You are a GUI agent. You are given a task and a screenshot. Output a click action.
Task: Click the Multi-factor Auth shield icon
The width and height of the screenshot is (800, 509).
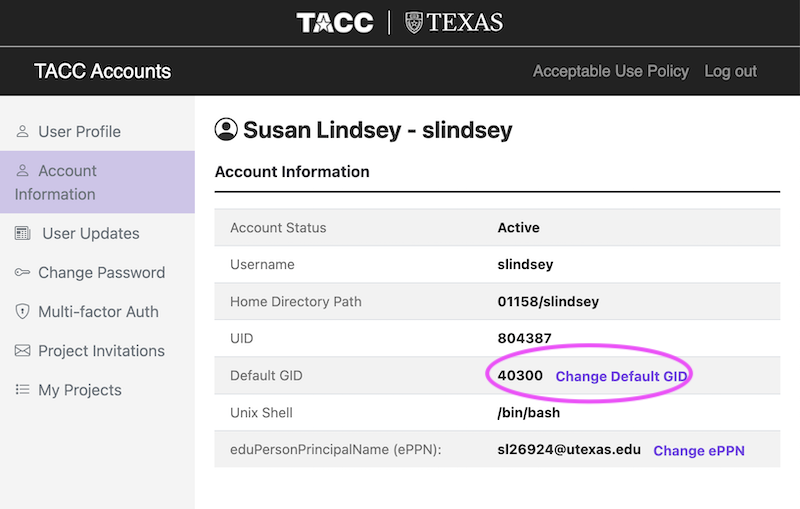point(22,311)
